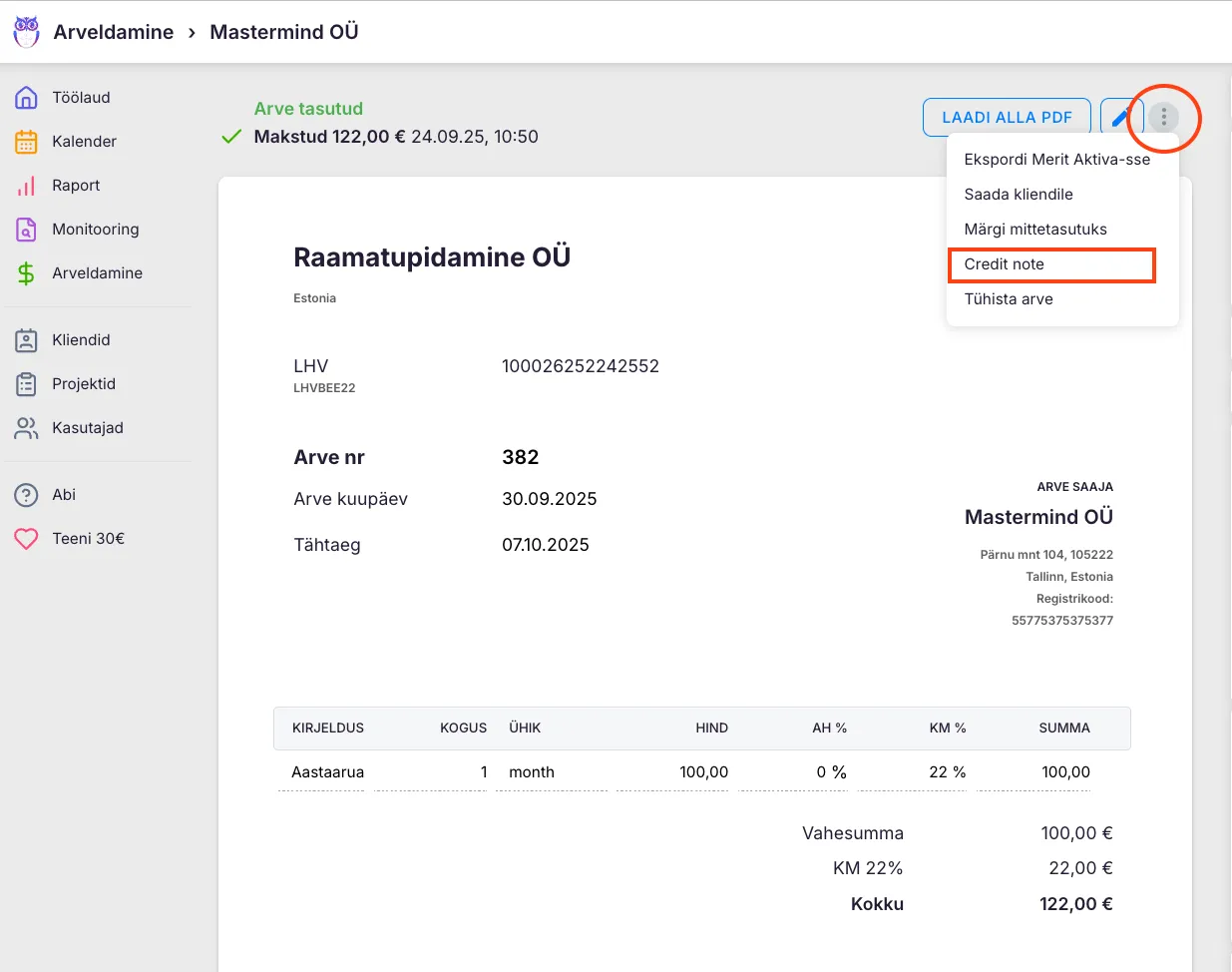
Task: Choose Saada kliendile from the menu
Action: tap(1019, 195)
